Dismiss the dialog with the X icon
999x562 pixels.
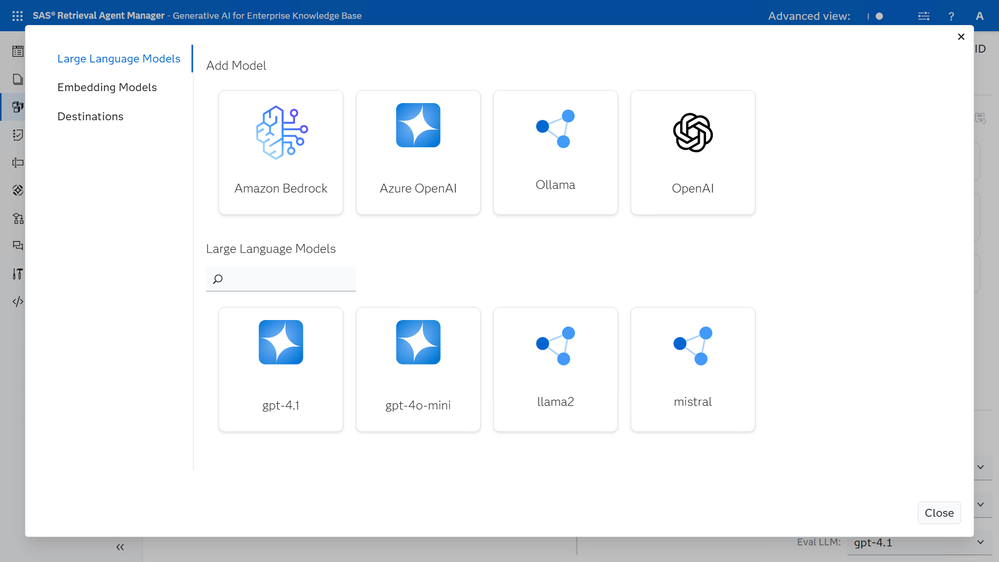coord(961,37)
